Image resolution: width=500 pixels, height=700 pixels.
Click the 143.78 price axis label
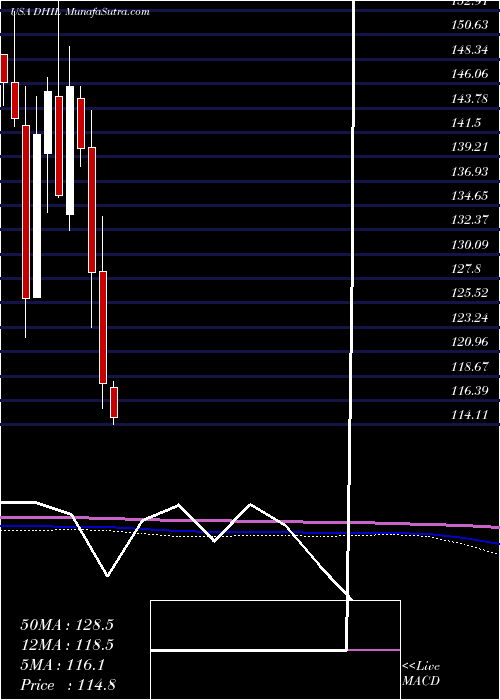[470, 99]
